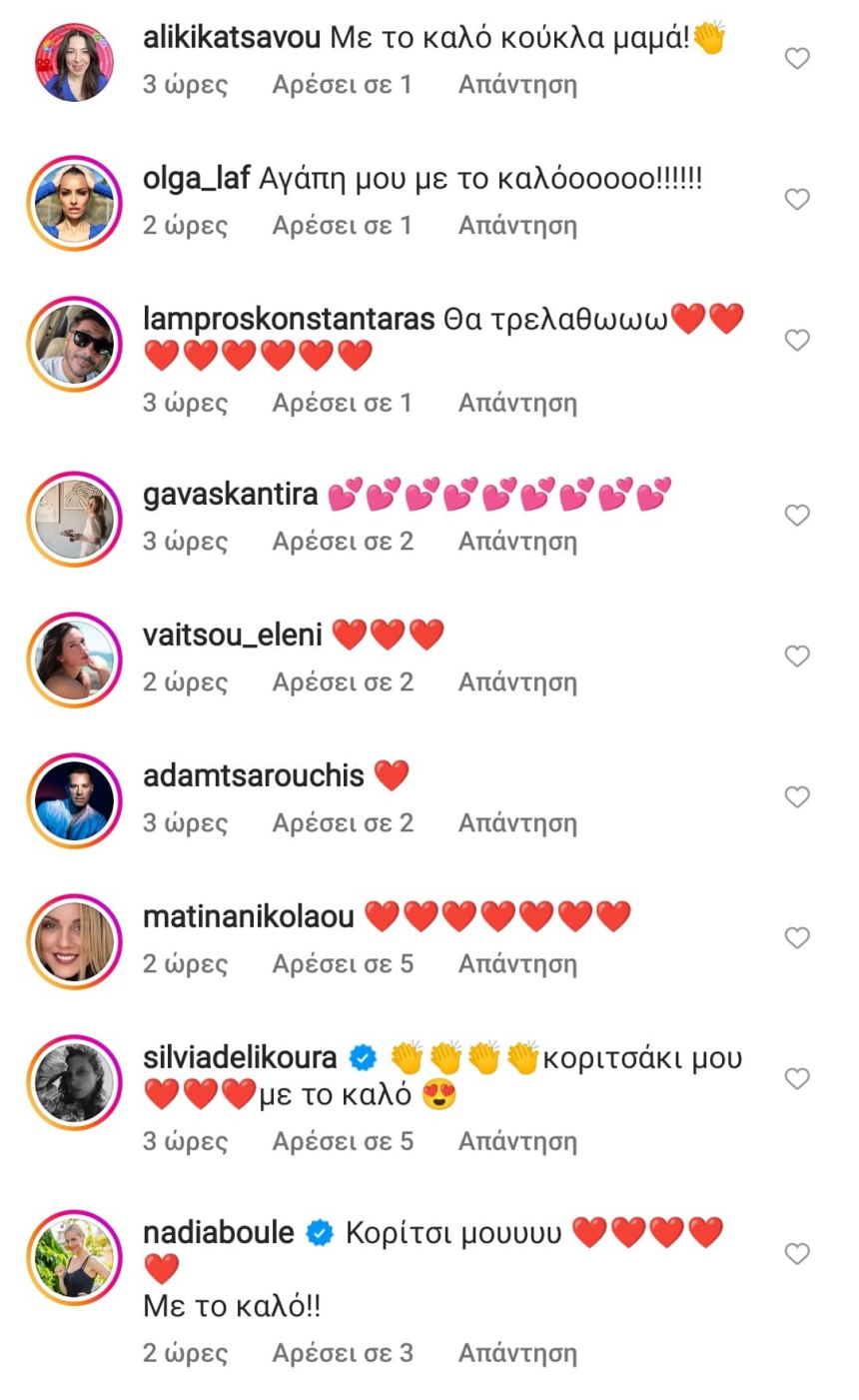The image size is (859, 1400).
Task: Like alikikatsavou's comment with the heart icon
Action: pos(796,59)
